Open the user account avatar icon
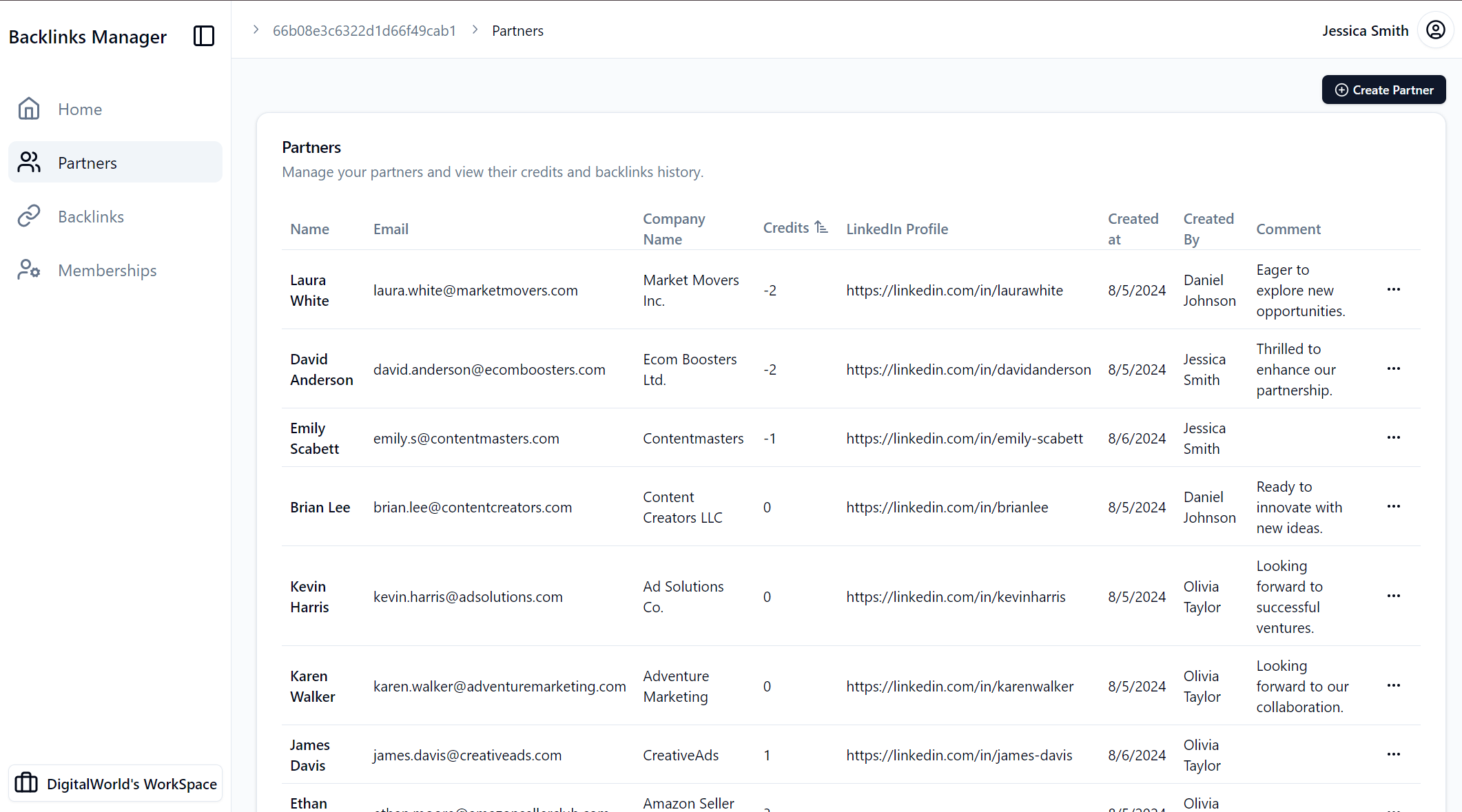 1435,30
